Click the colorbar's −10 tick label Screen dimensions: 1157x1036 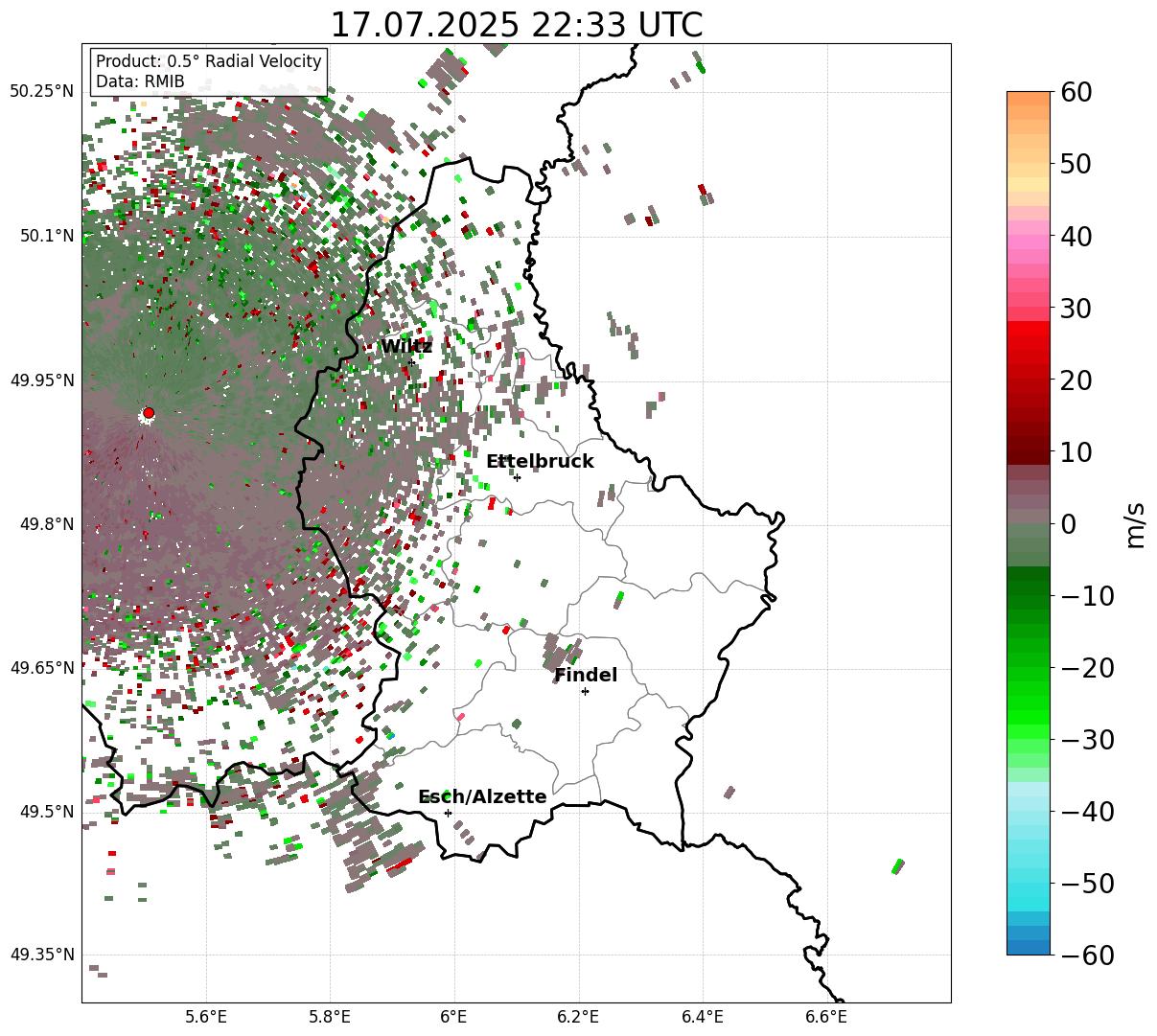point(1087,595)
